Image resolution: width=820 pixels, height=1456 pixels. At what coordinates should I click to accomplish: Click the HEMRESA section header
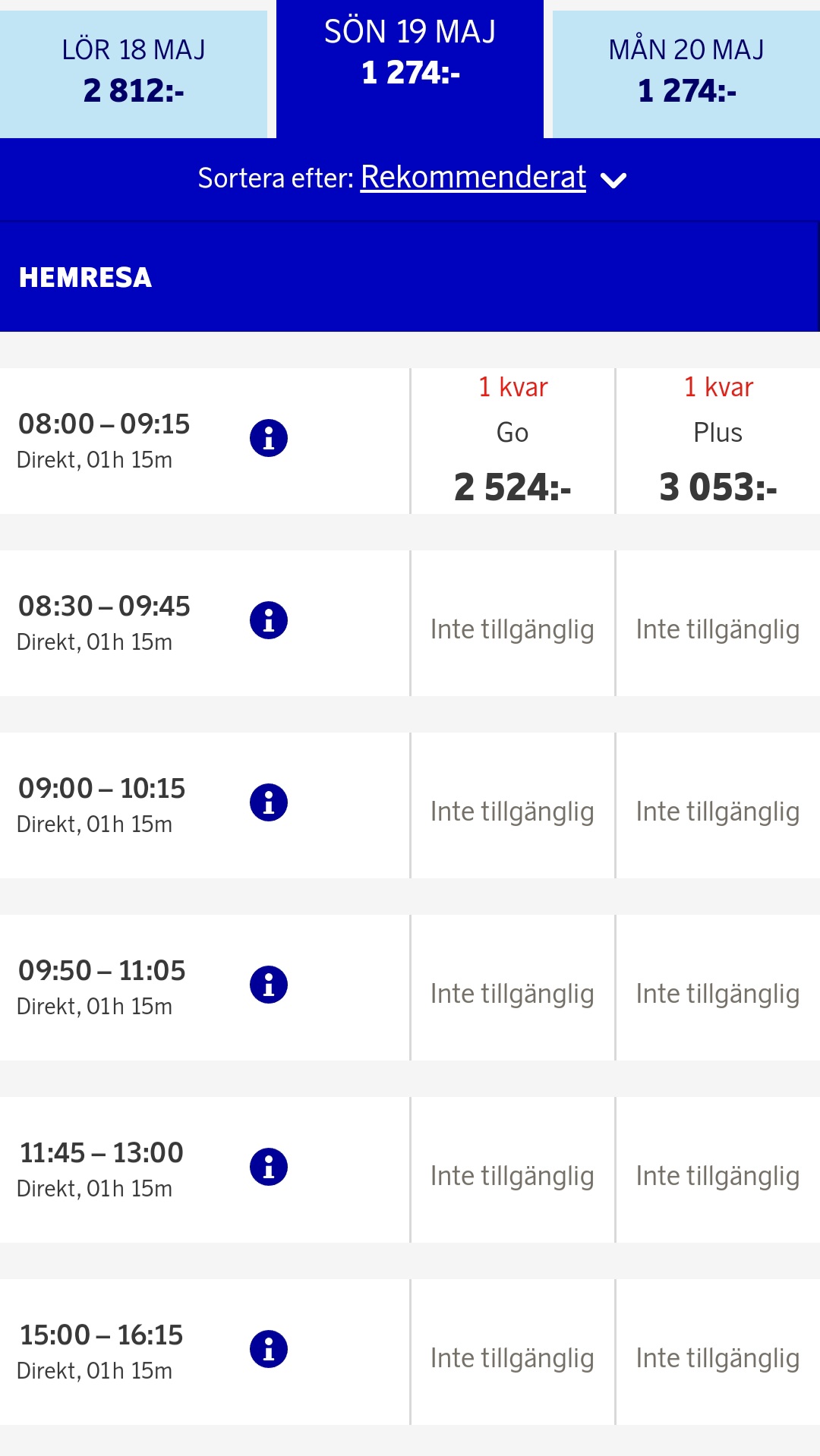tap(86, 278)
